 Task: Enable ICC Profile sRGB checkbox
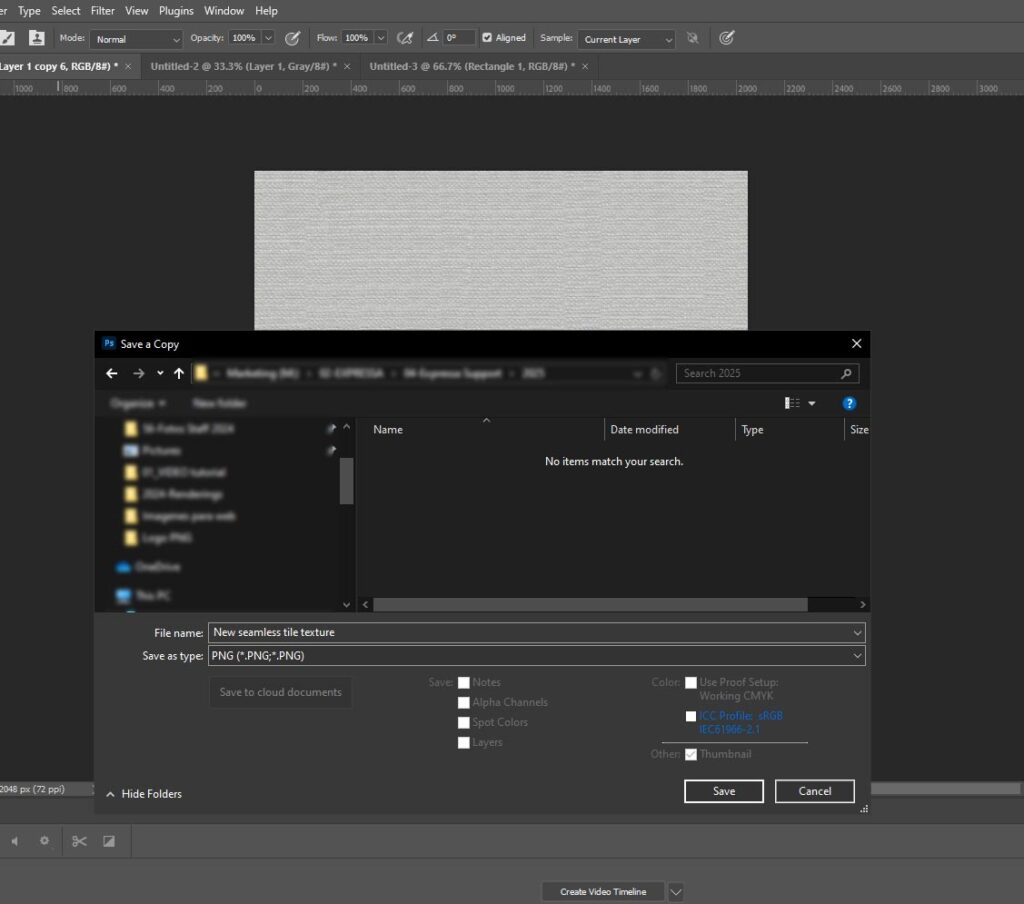coord(691,716)
